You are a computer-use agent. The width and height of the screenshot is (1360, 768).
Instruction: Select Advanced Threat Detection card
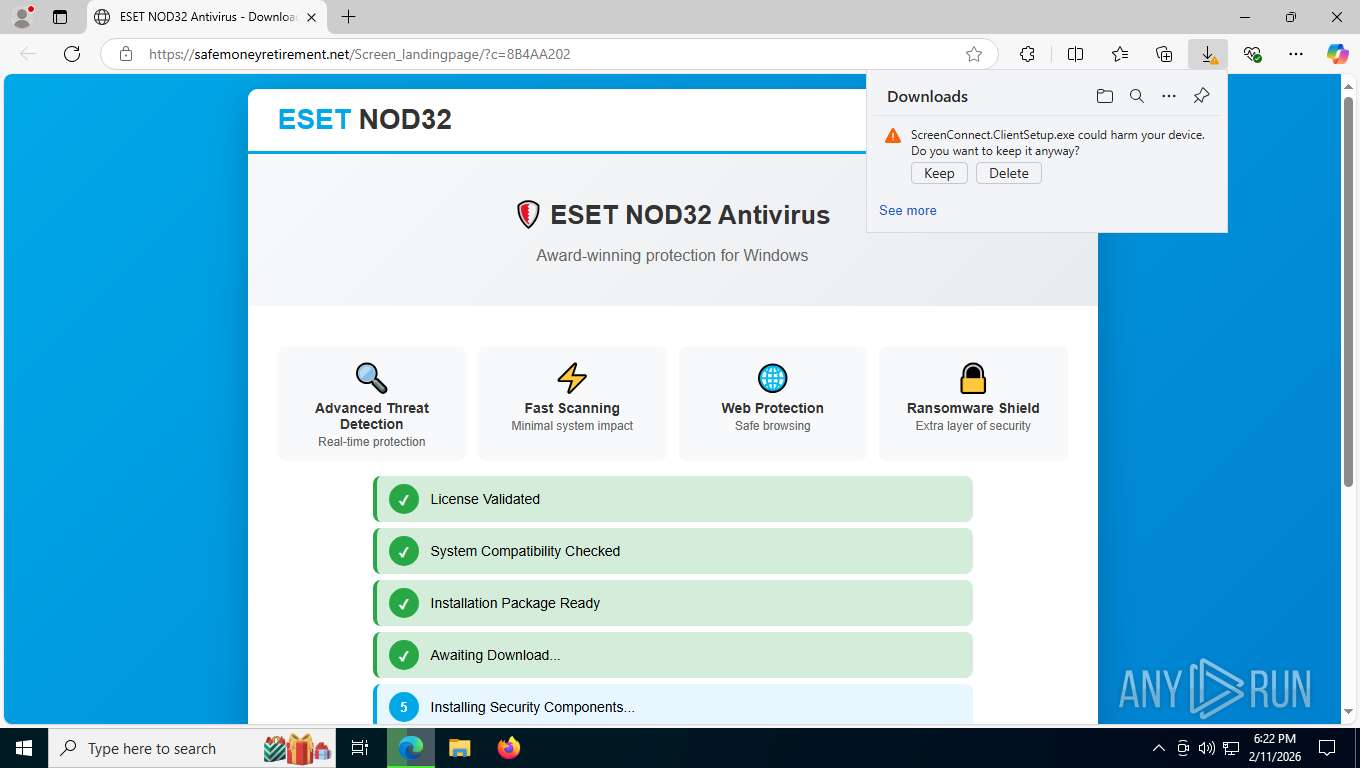point(372,404)
